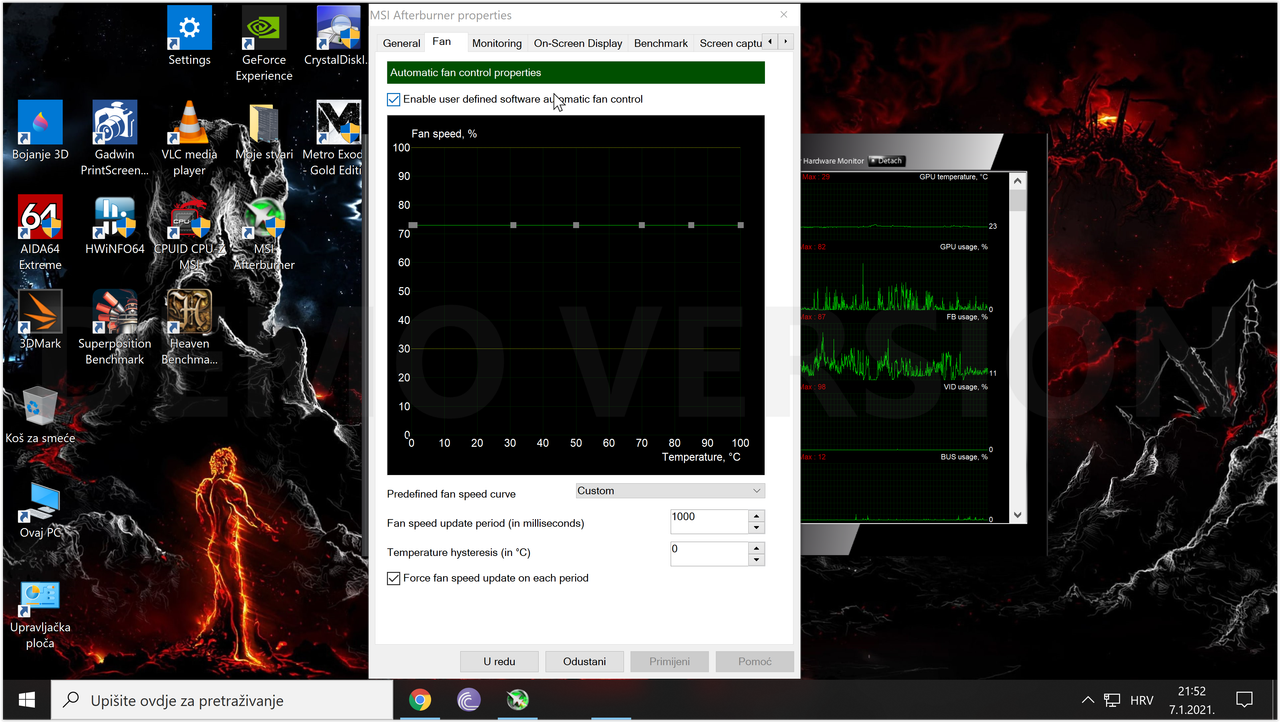The image size is (1280, 722).
Task: Open the Screen capture tab
Action: (x=729, y=43)
